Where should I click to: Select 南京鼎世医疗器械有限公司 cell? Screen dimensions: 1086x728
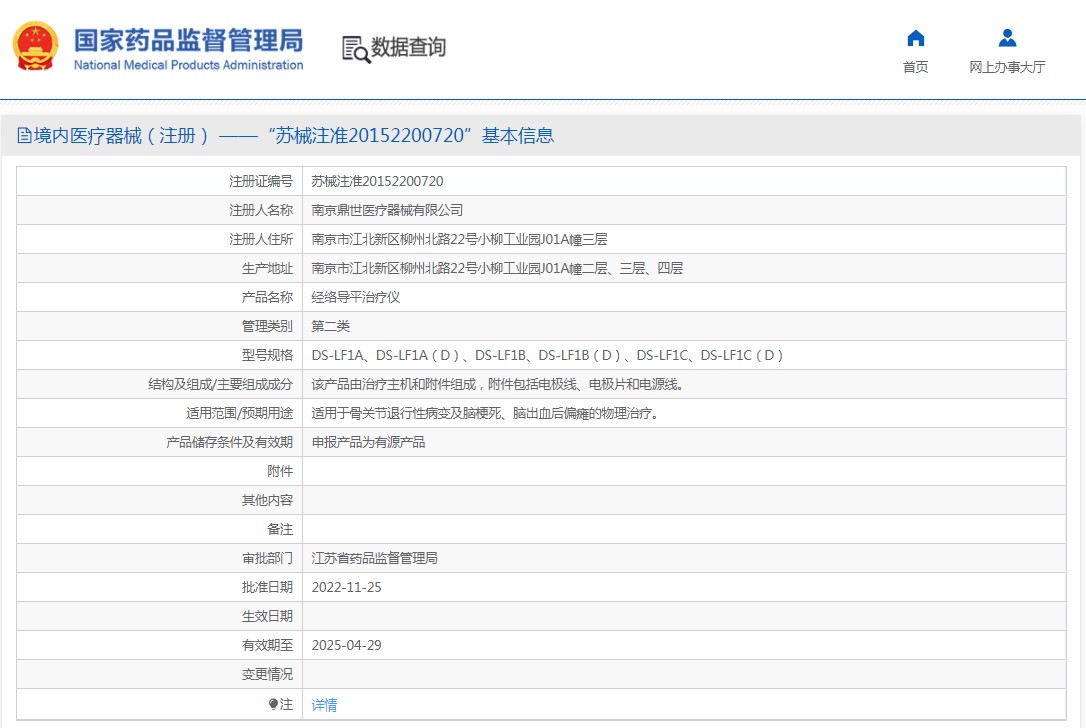[387, 211]
